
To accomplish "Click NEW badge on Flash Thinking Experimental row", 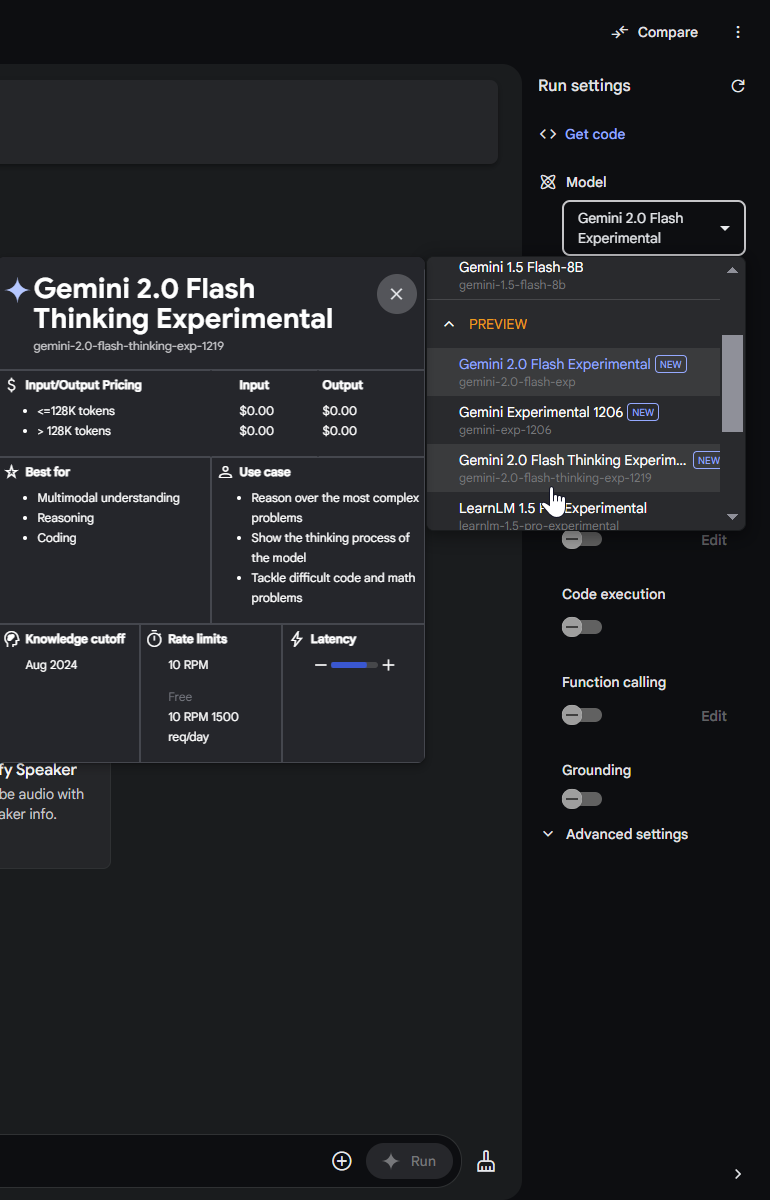I will pos(708,460).
